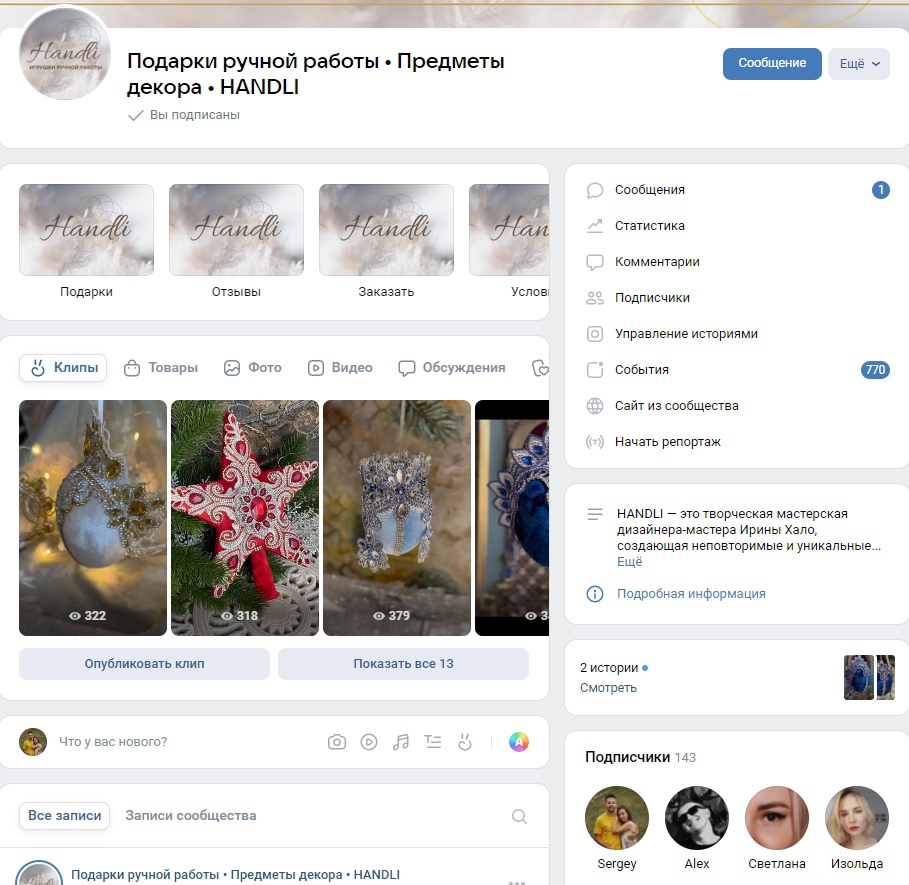
Task: Click the Статистика chart icon
Action: pyautogui.click(x=595, y=225)
